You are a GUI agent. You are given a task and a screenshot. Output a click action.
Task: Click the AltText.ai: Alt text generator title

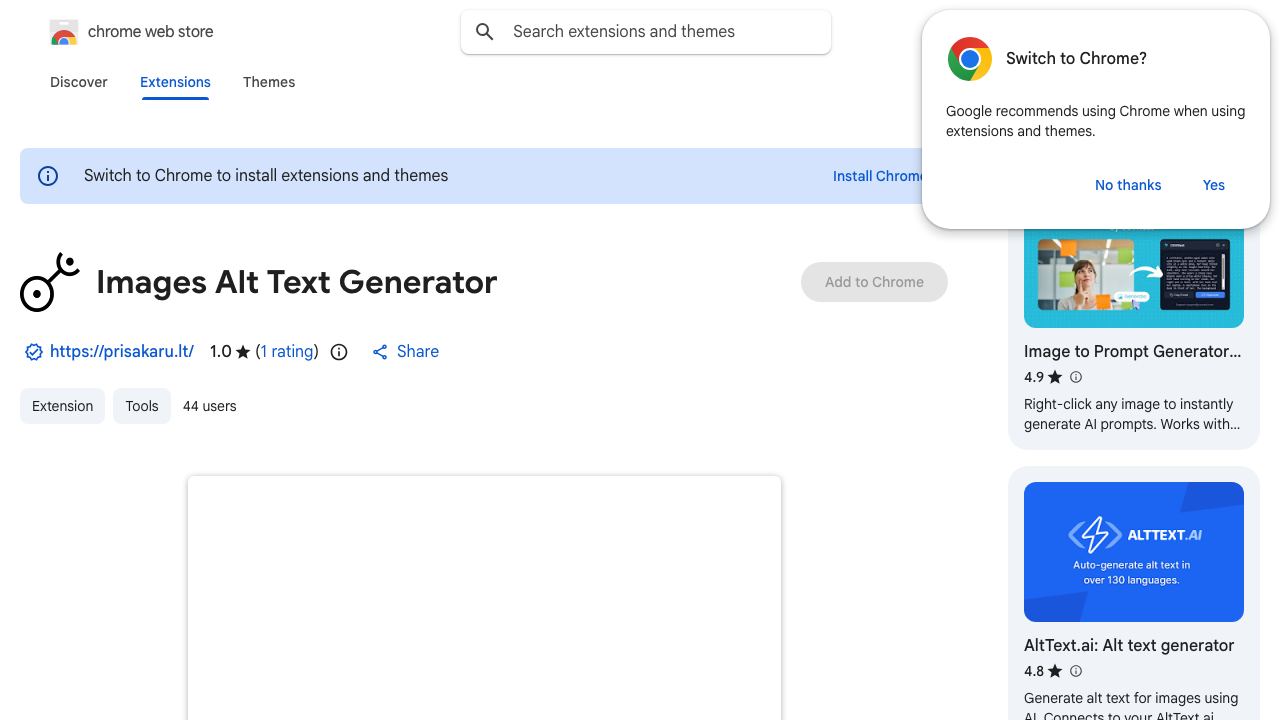click(1129, 646)
